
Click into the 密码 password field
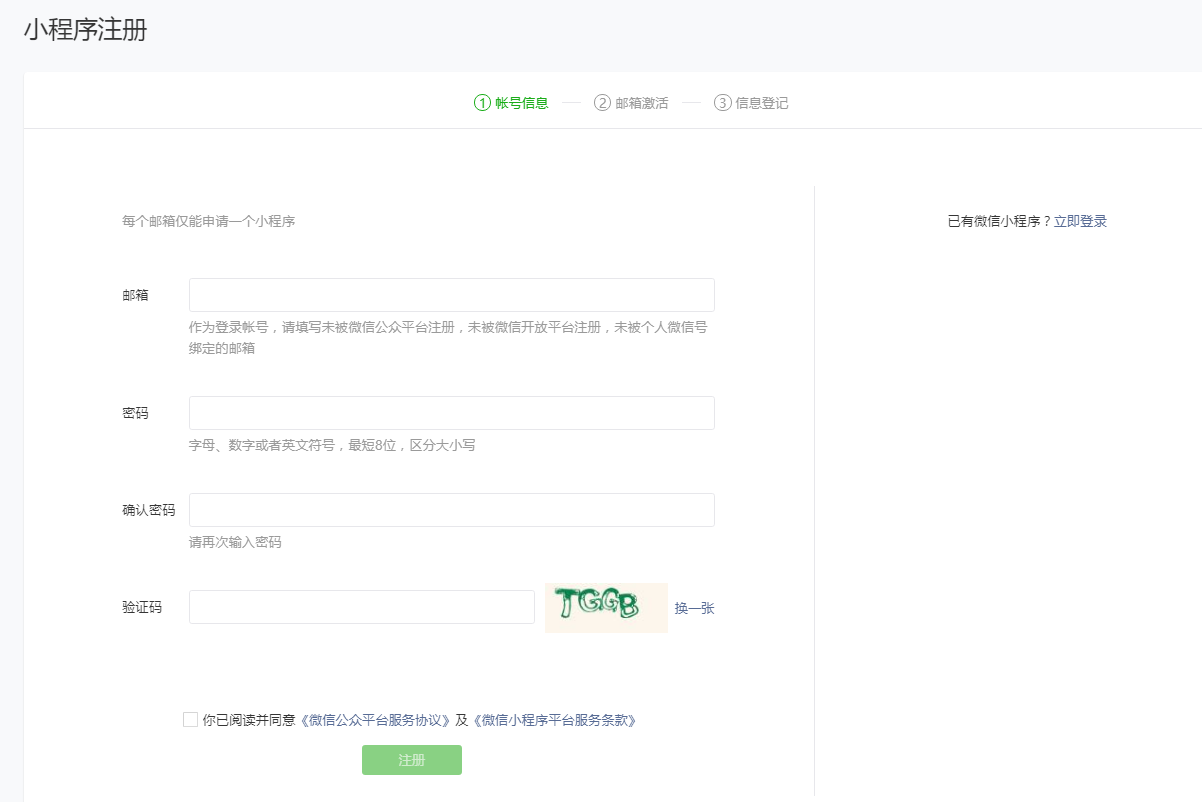point(451,413)
